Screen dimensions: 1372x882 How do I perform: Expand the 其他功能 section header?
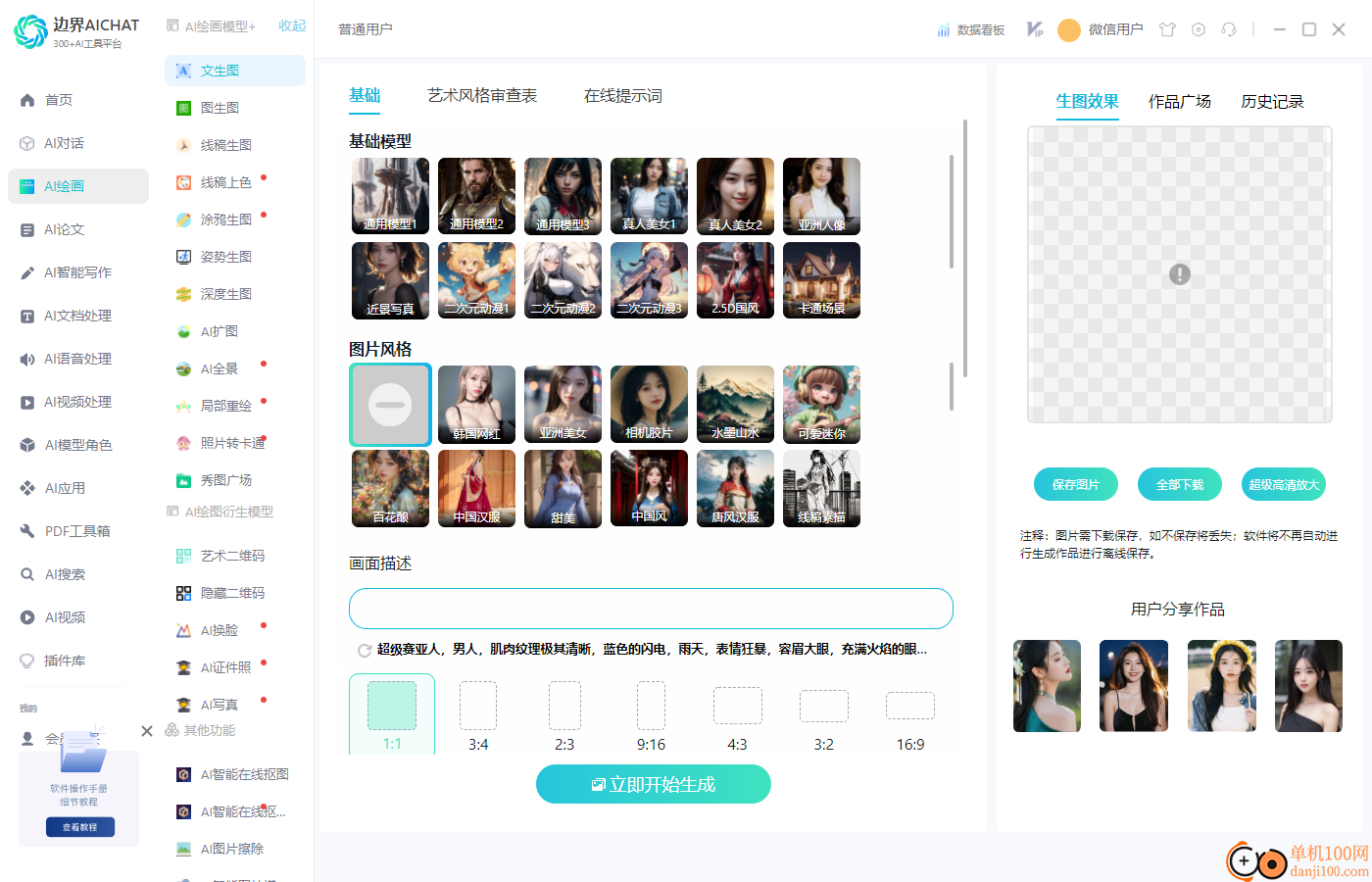201,730
